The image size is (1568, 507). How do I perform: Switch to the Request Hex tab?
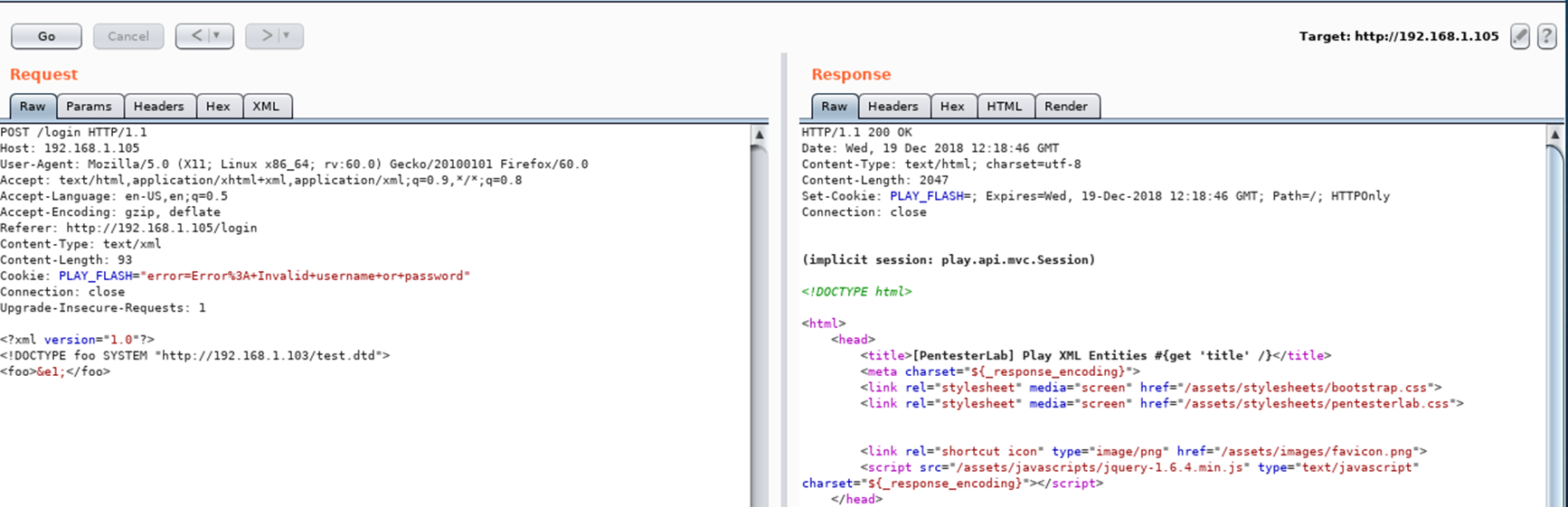tap(218, 107)
